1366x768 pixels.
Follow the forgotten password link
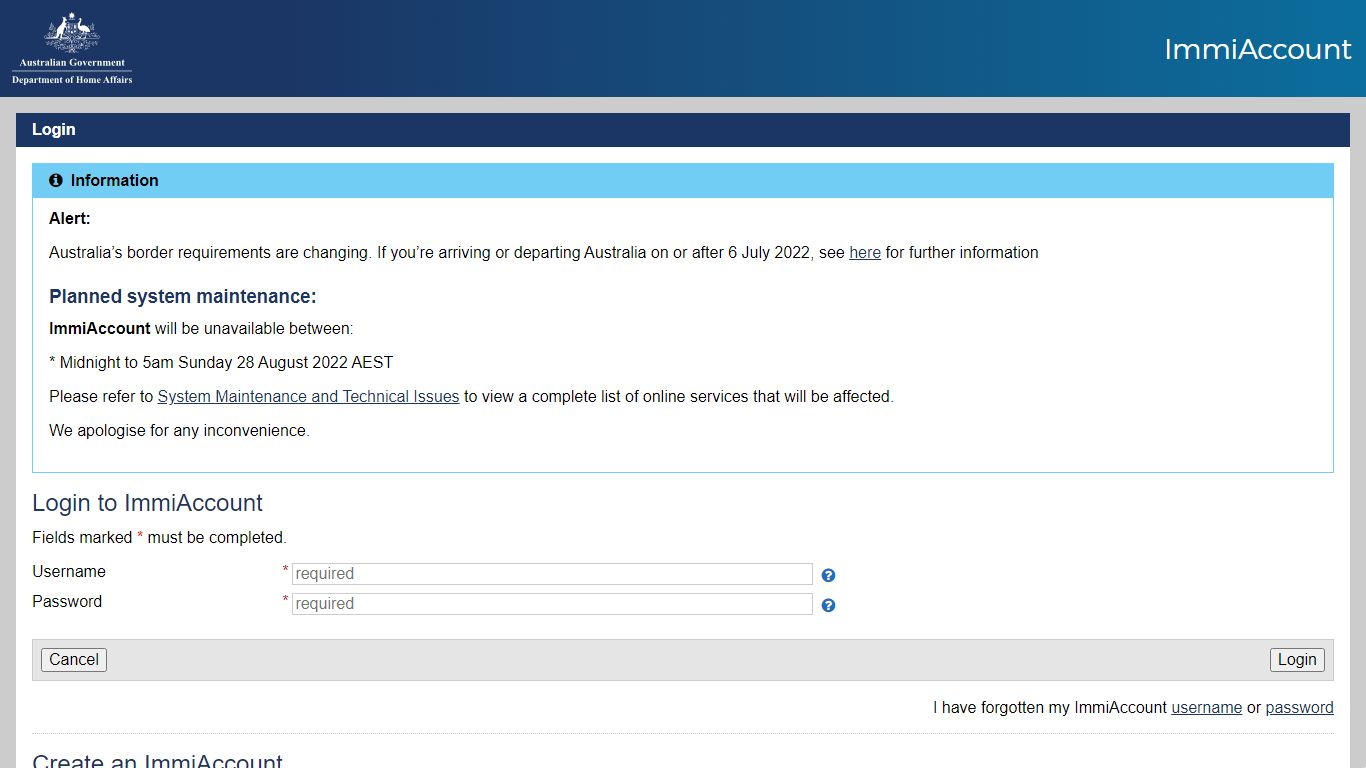(x=1299, y=708)
